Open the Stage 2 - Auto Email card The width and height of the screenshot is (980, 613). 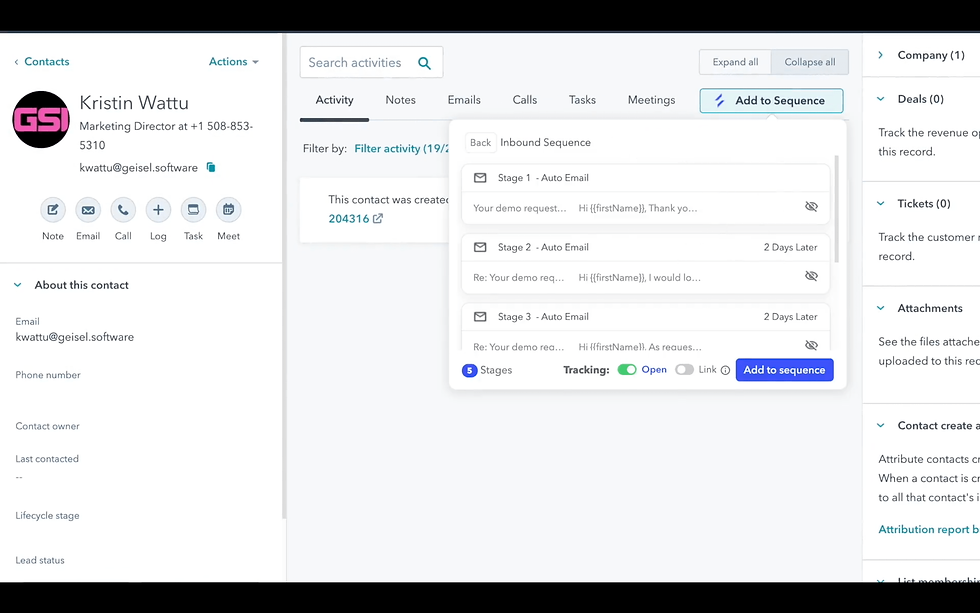click(x=646, y=263)
